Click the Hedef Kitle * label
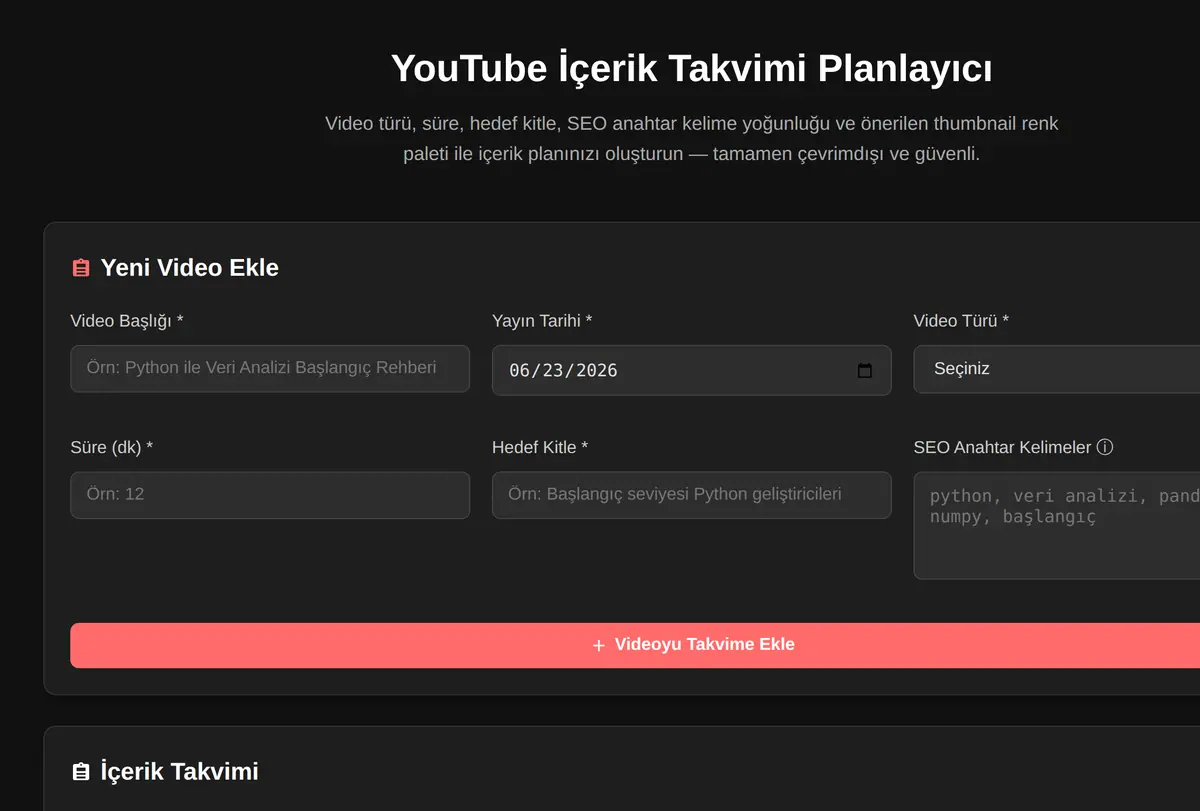The width and height of the screenshot is (1200, 811). click(x=540, y=447)
